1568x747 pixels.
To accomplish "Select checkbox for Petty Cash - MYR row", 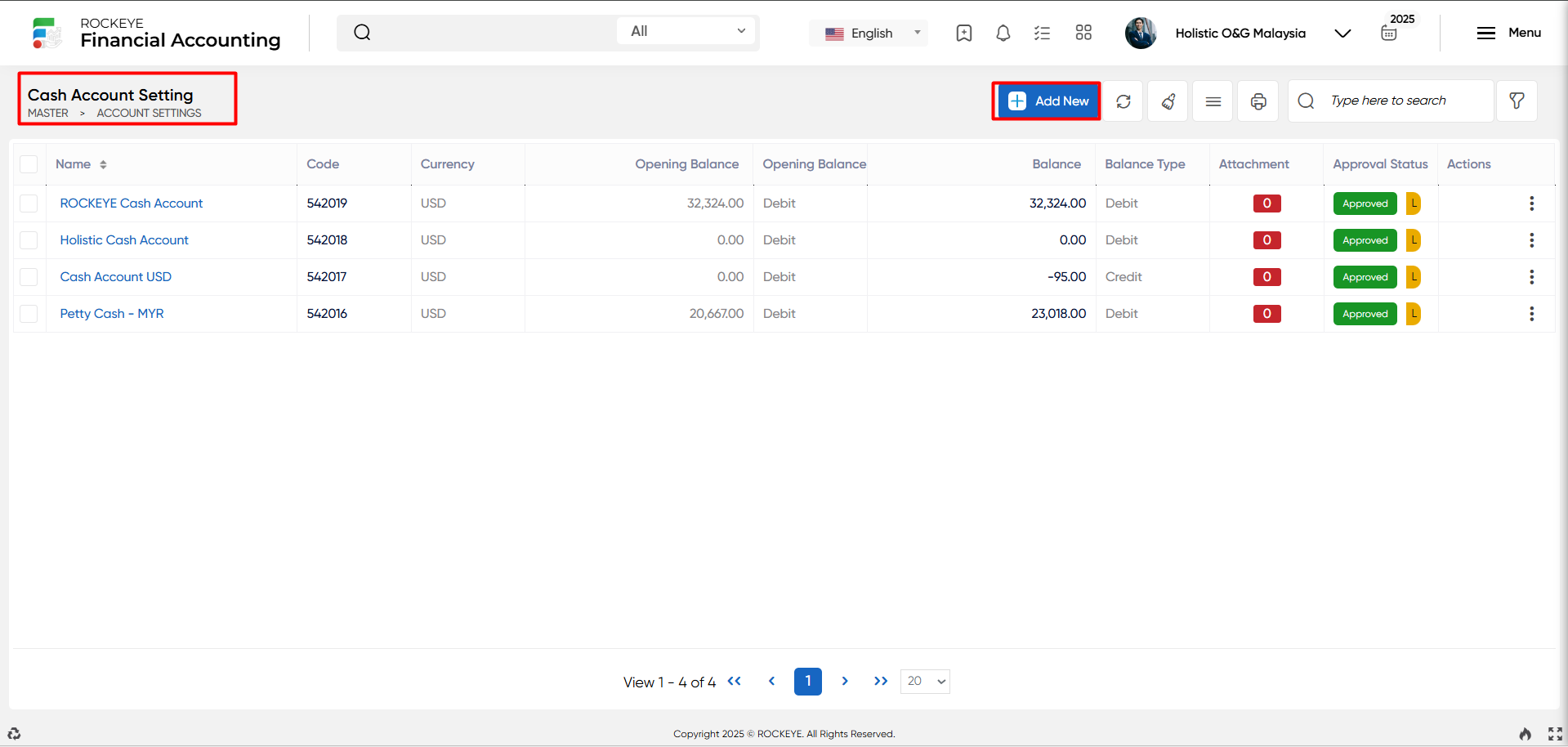I will [x=29, y=314].
